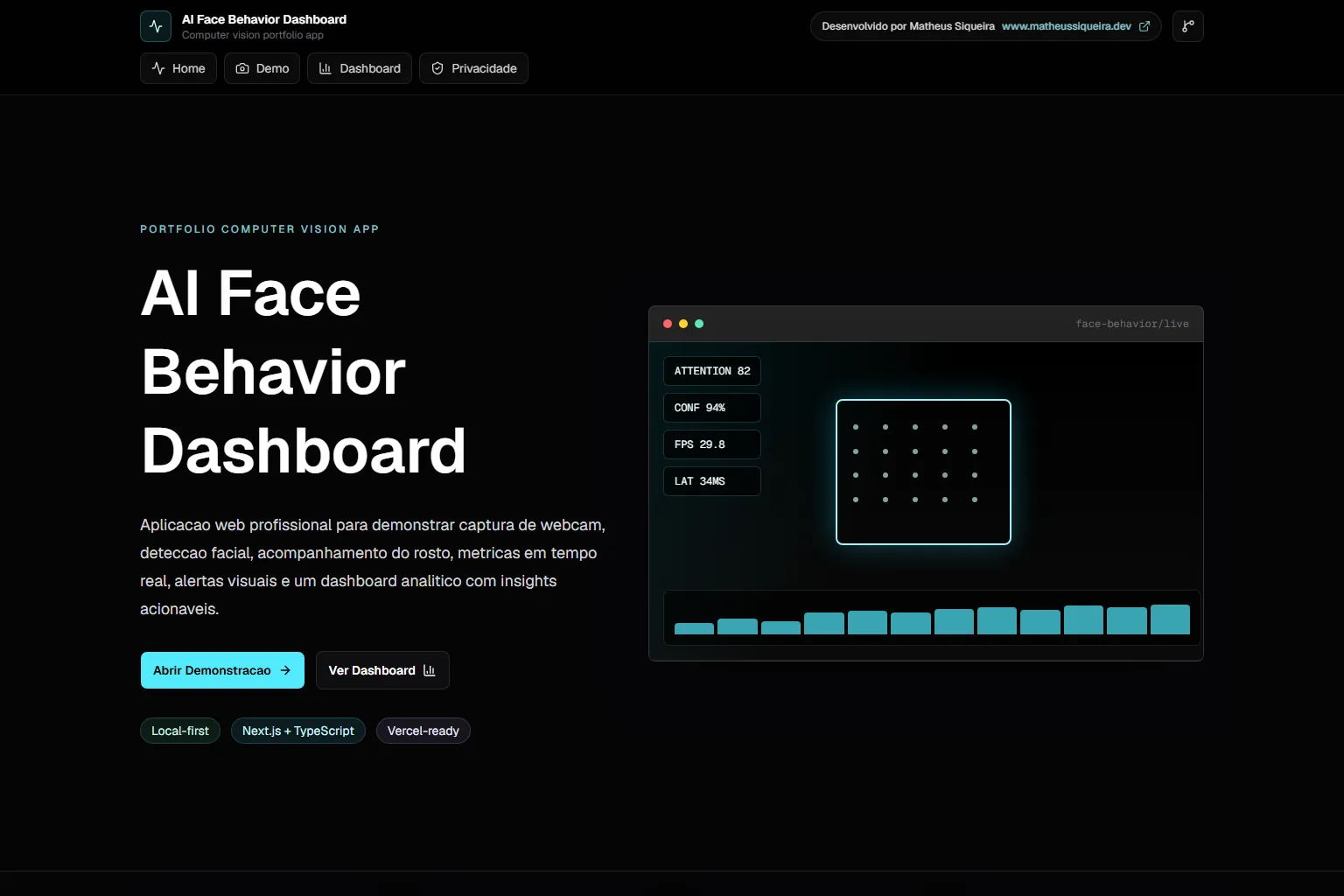The image size is (1344, 896).
Task: Click the activity pulse logo icon
Action: [x=156, y=26]
